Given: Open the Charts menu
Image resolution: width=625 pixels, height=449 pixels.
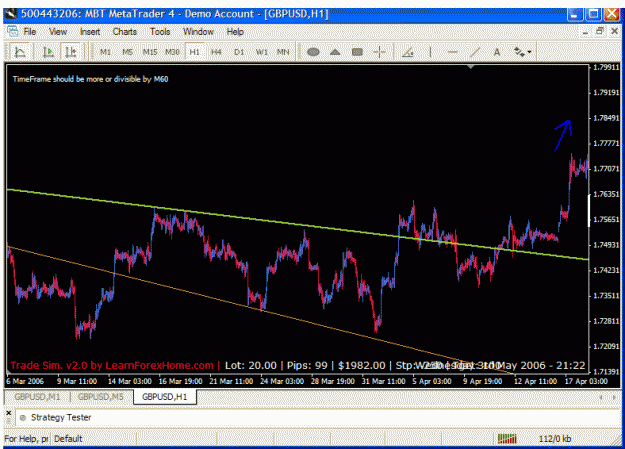Looking at the screenshot, I should (124, 32).
